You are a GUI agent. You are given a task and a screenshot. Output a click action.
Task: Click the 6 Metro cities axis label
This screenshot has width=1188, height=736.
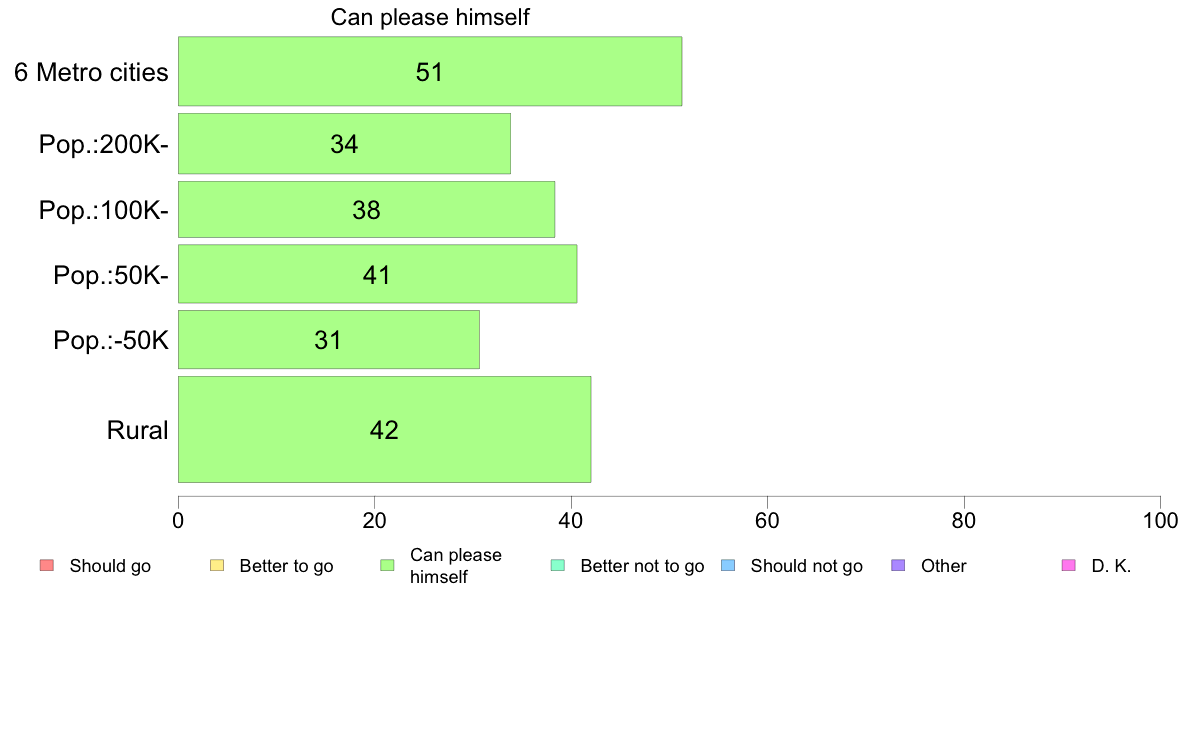91,72
